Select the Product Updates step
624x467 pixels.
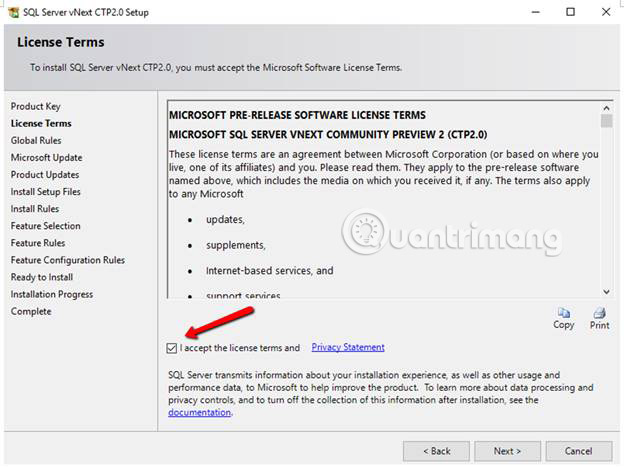coord(45,175)
